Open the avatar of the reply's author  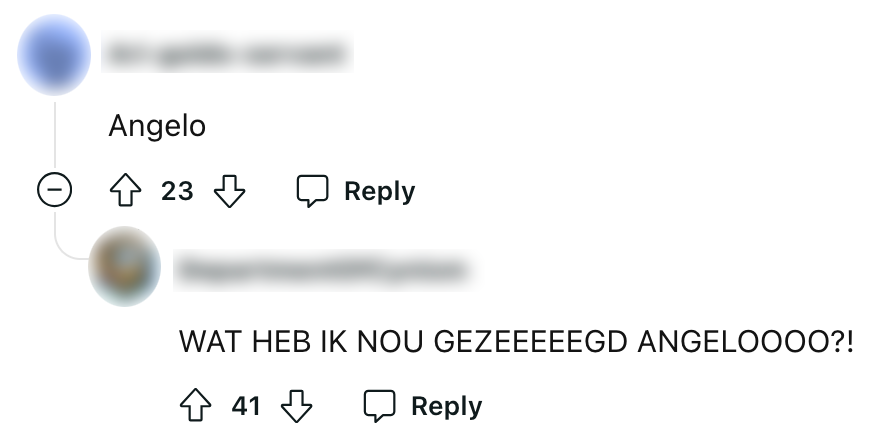click(x=125, y=266)
